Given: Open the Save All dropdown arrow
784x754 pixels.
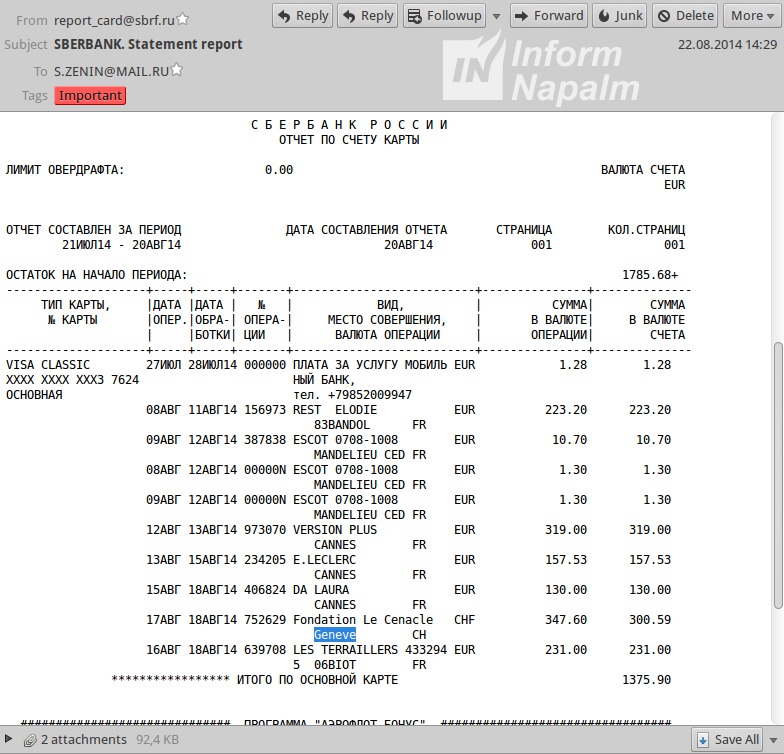Looking at the screenshot, I should 773,740.
